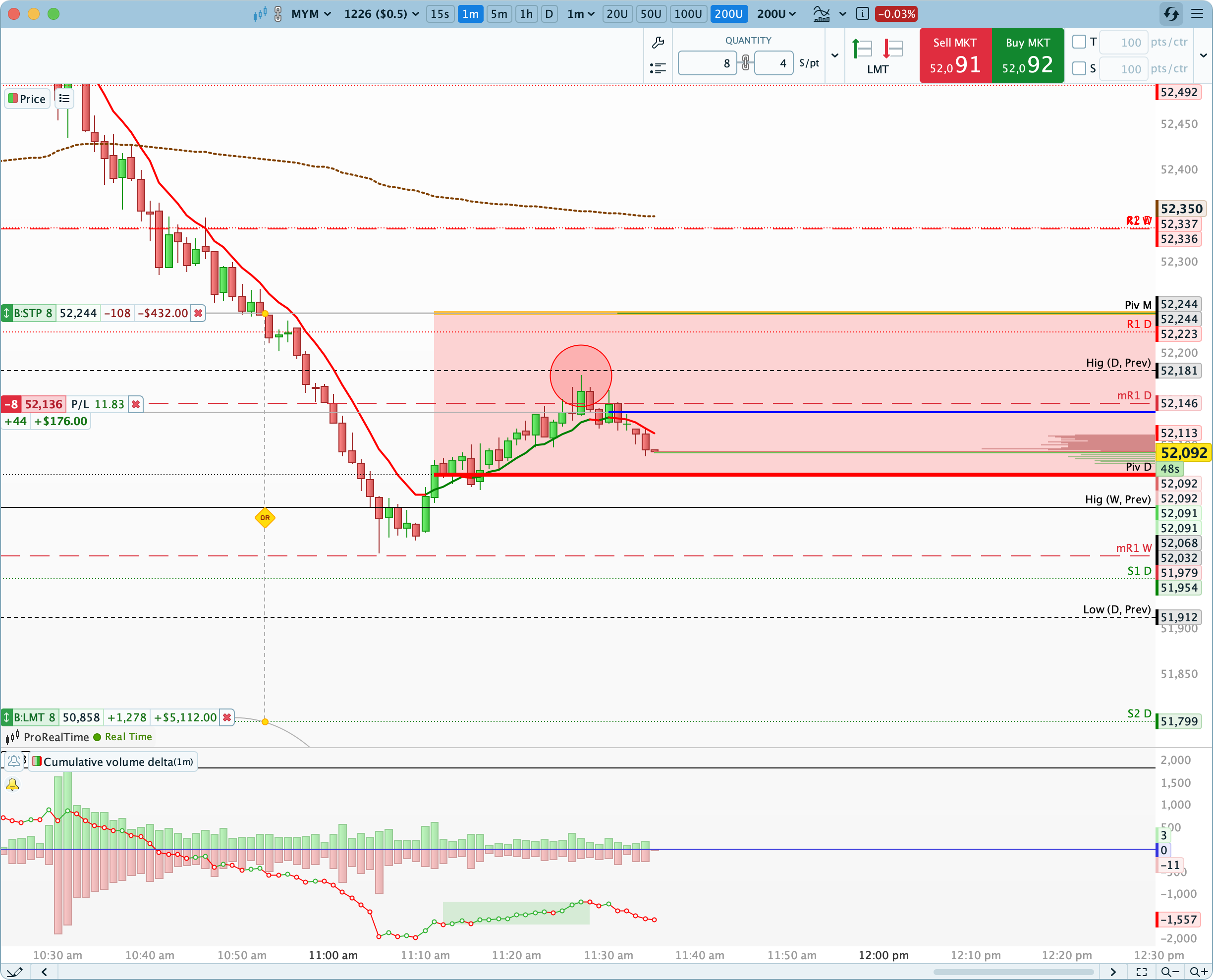
Task: Select the 1h timeframe button
Action: pos(526,14)
